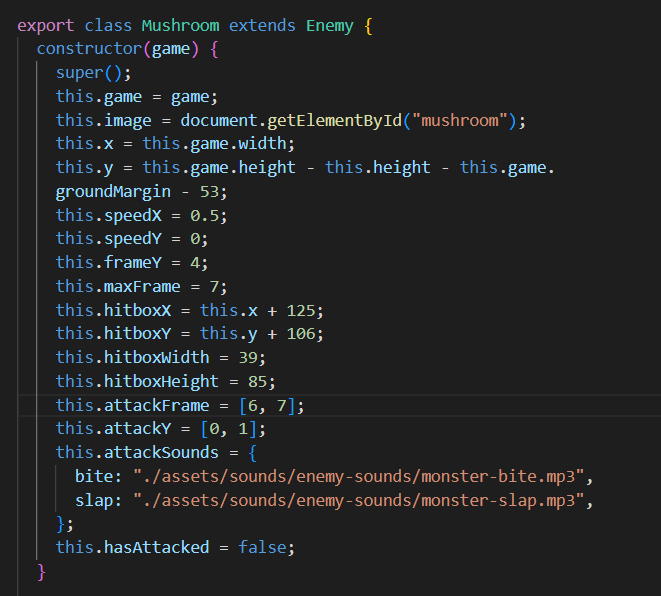Click the 'maxFrame' property

[142, 287]
